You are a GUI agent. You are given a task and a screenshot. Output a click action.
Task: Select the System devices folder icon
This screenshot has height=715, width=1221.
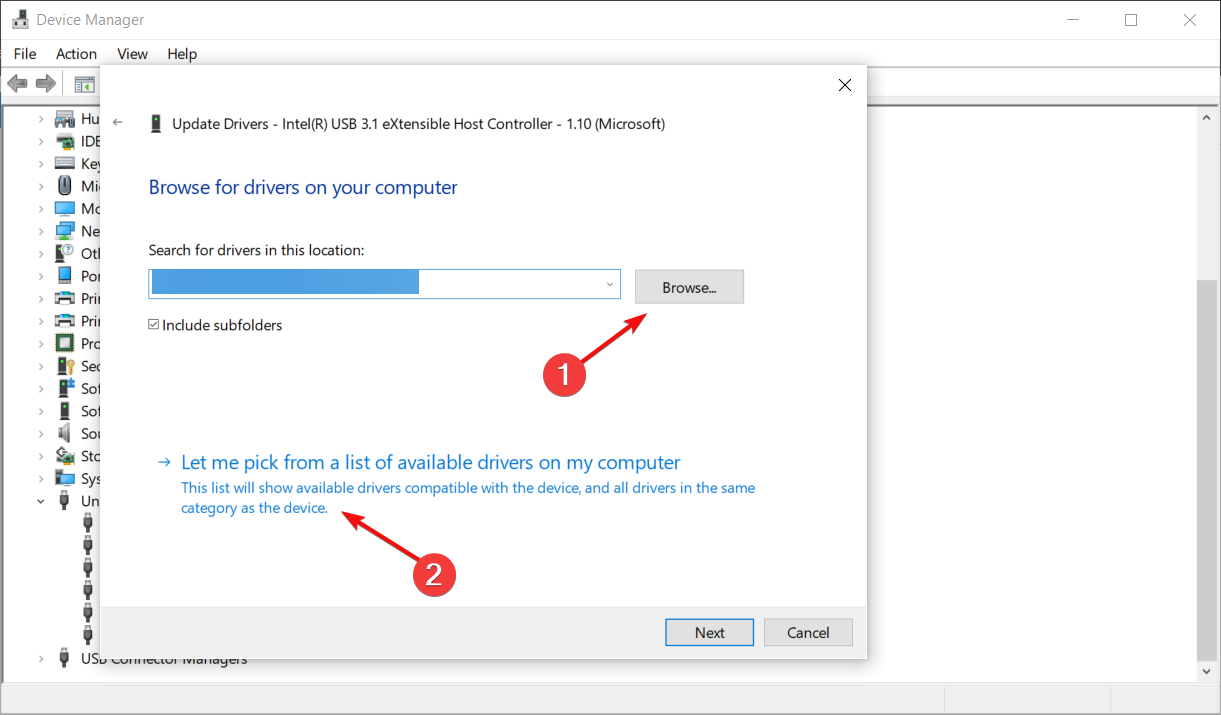(65, 478)
